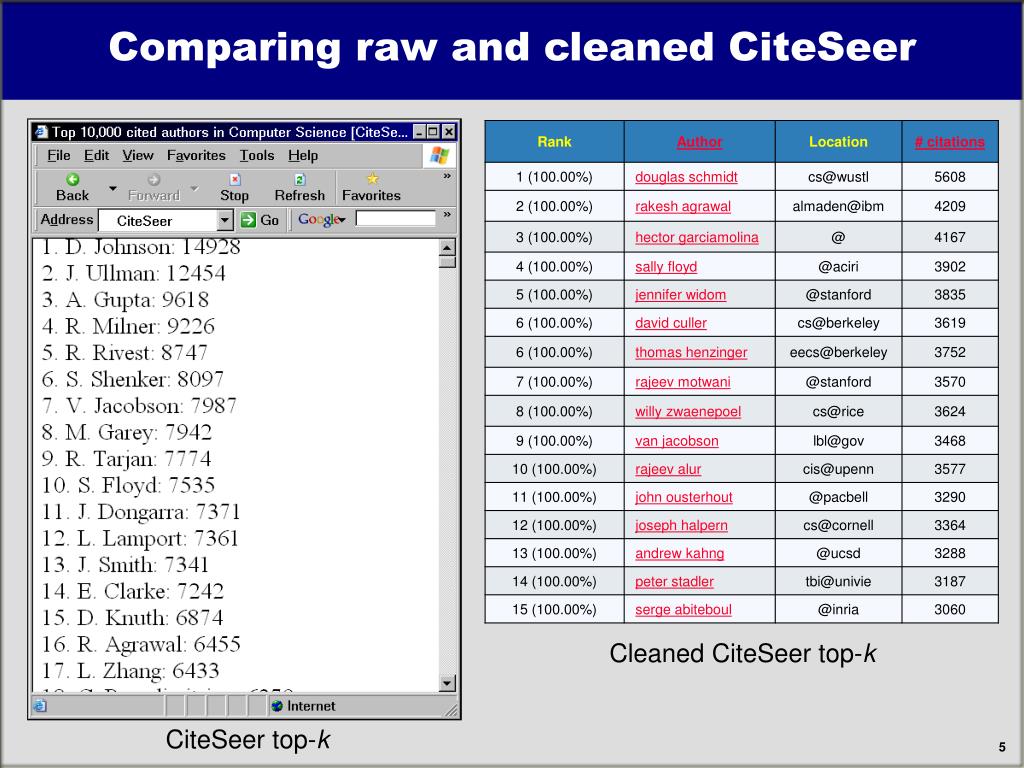This screenshot has width=1024, height=768.
Task: Open the View menu
Action: [x=138, y=155]
